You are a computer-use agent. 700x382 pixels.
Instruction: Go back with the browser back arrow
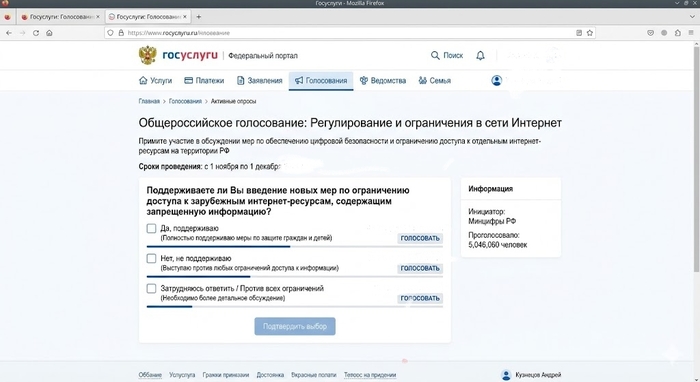[9, 33]
